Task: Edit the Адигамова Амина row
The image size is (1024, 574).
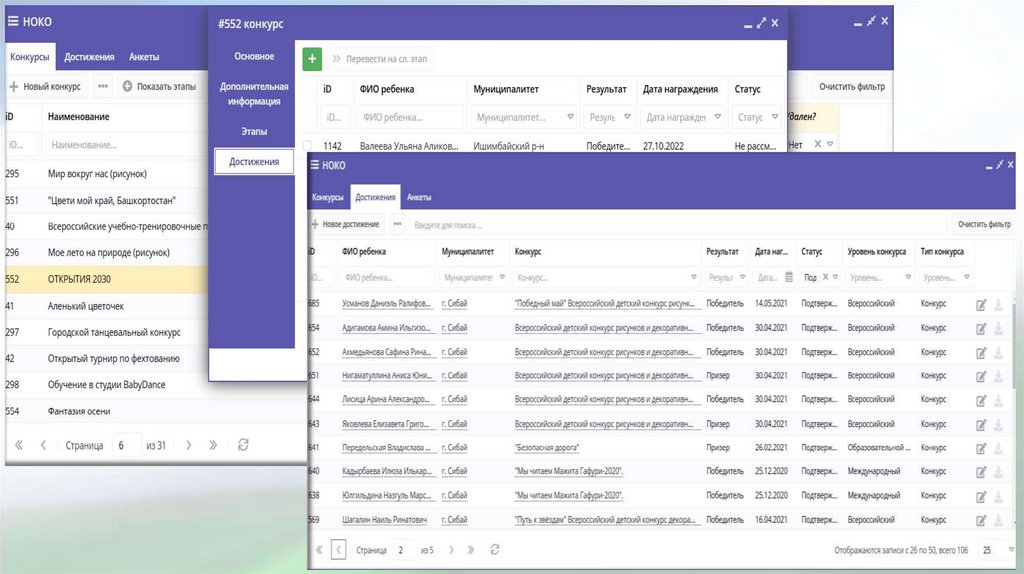Action: click(x=981, y=329)
